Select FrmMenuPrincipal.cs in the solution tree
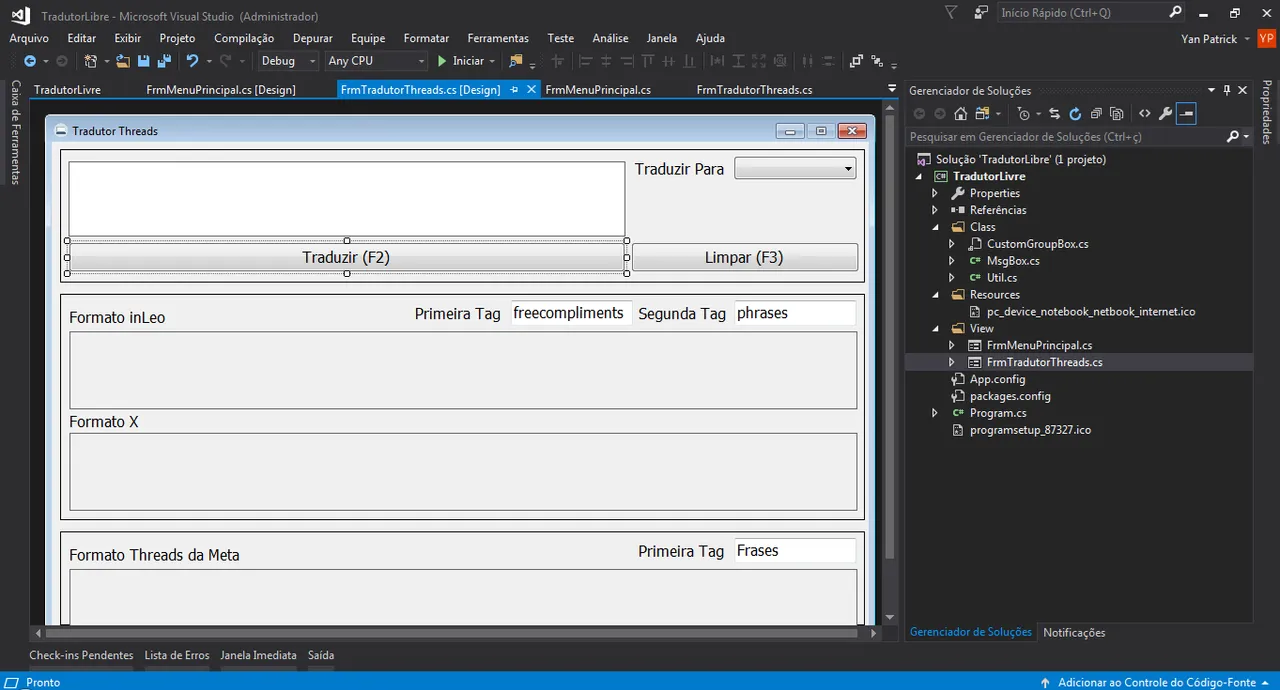Image resolution: width=1280 pixels, height=690 pixels. pos(1039,345)
